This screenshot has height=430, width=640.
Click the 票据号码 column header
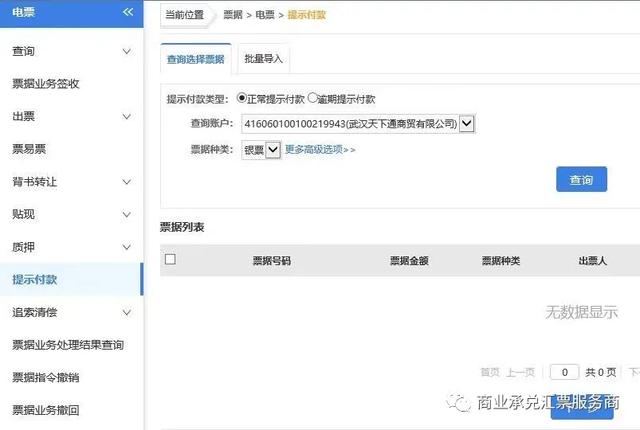[272, 261]
